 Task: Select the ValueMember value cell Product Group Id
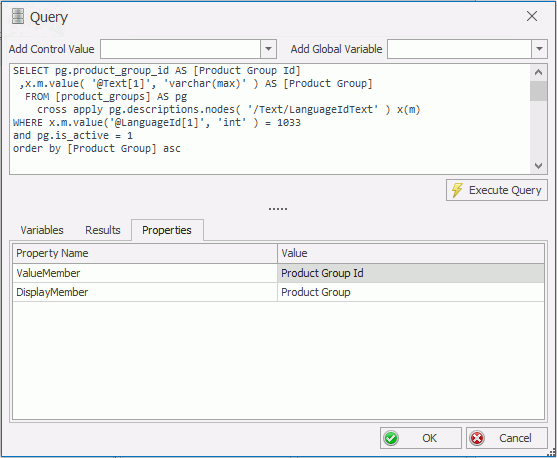click(411, 273)
